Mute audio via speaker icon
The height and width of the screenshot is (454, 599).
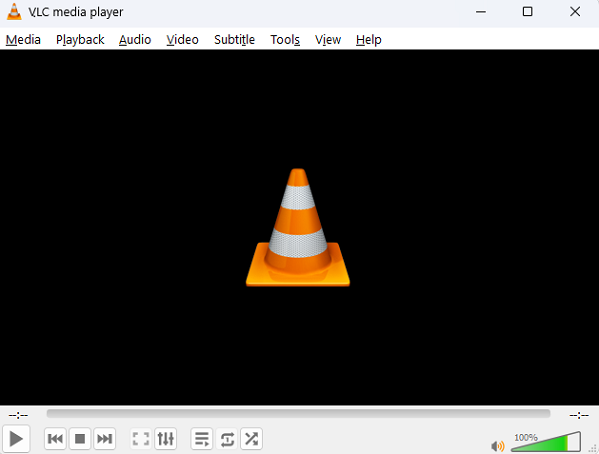(497, 446)
